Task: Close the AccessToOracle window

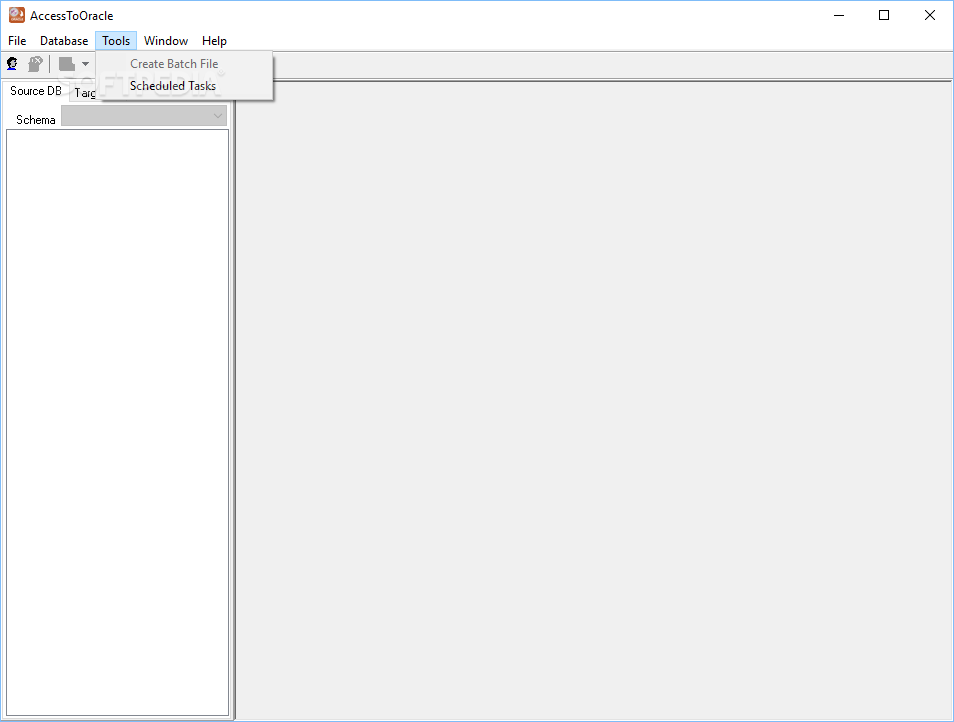Action: tap(930, 15)
